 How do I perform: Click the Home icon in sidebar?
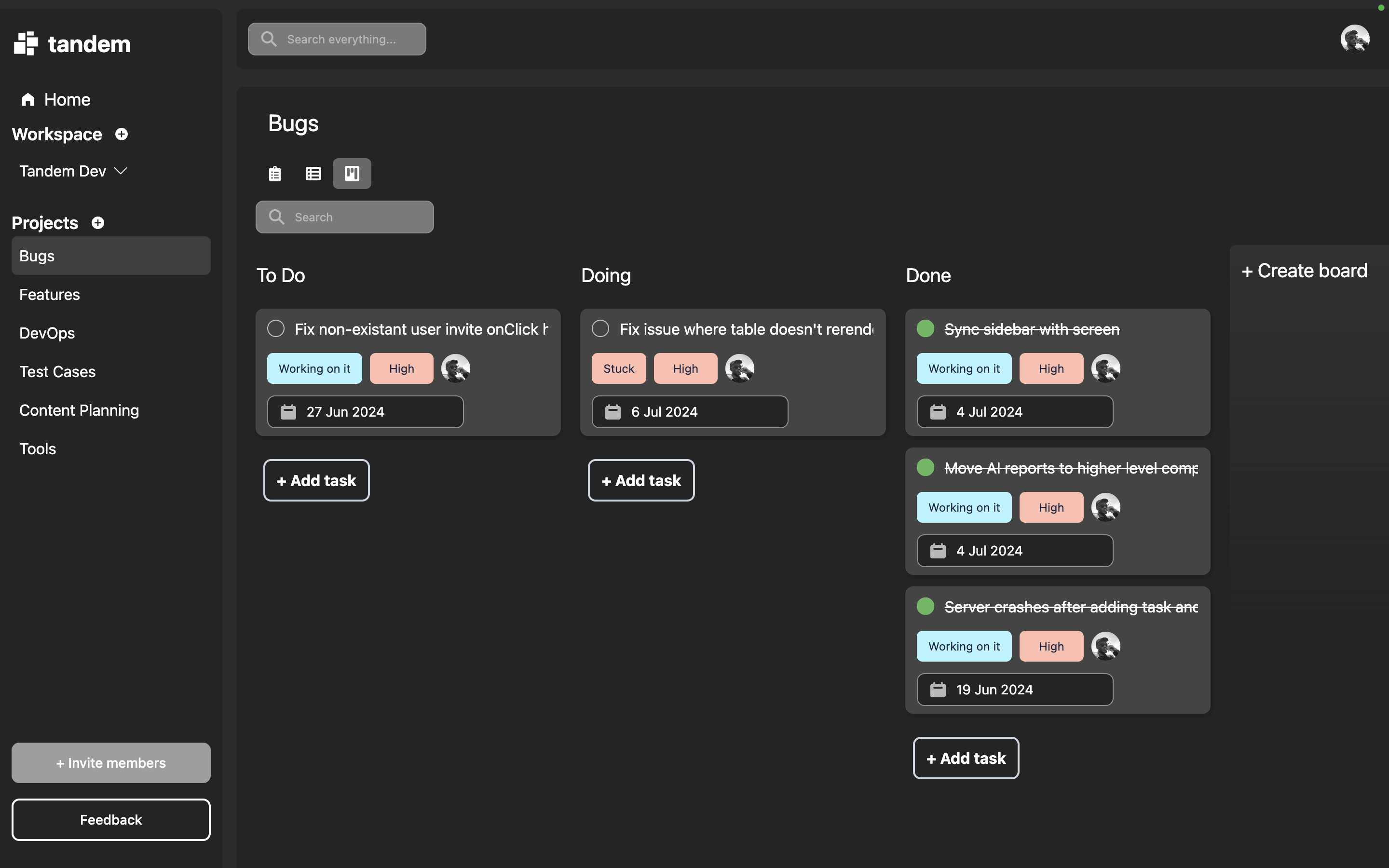[x=28, y=100]
